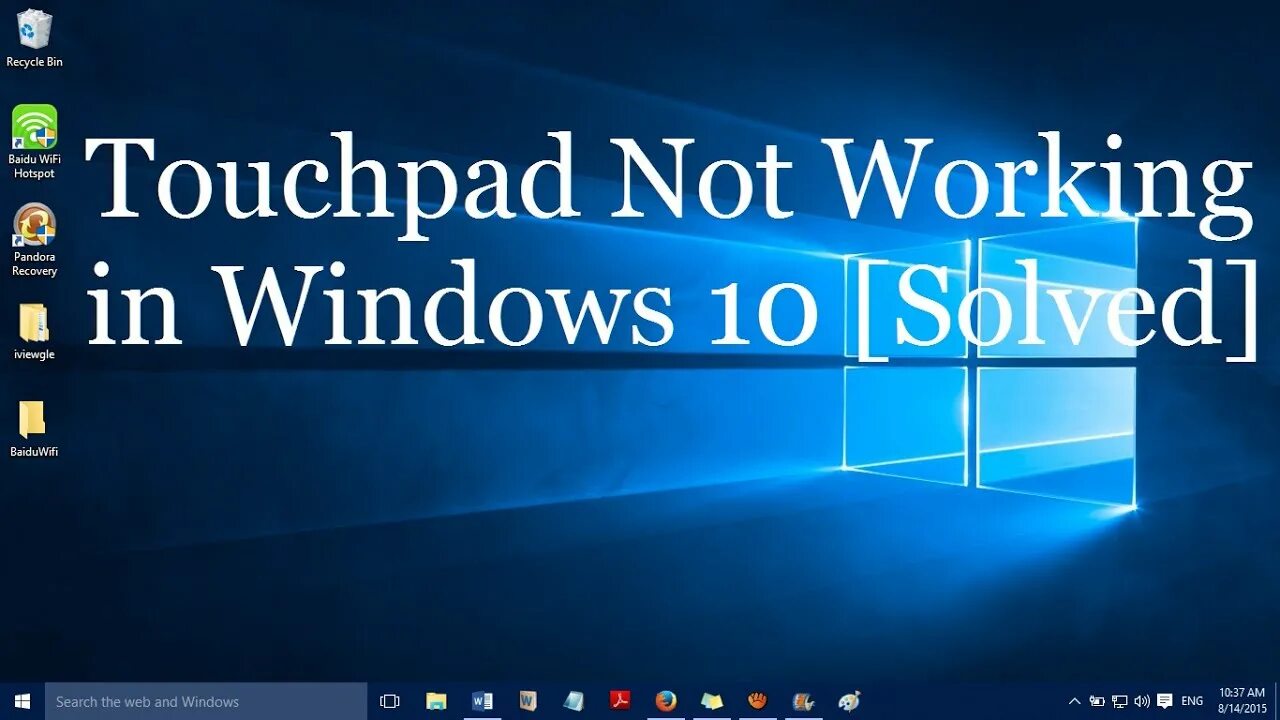
Task: Open Microsoft Word from the taskbar
Action: point(482,701)
